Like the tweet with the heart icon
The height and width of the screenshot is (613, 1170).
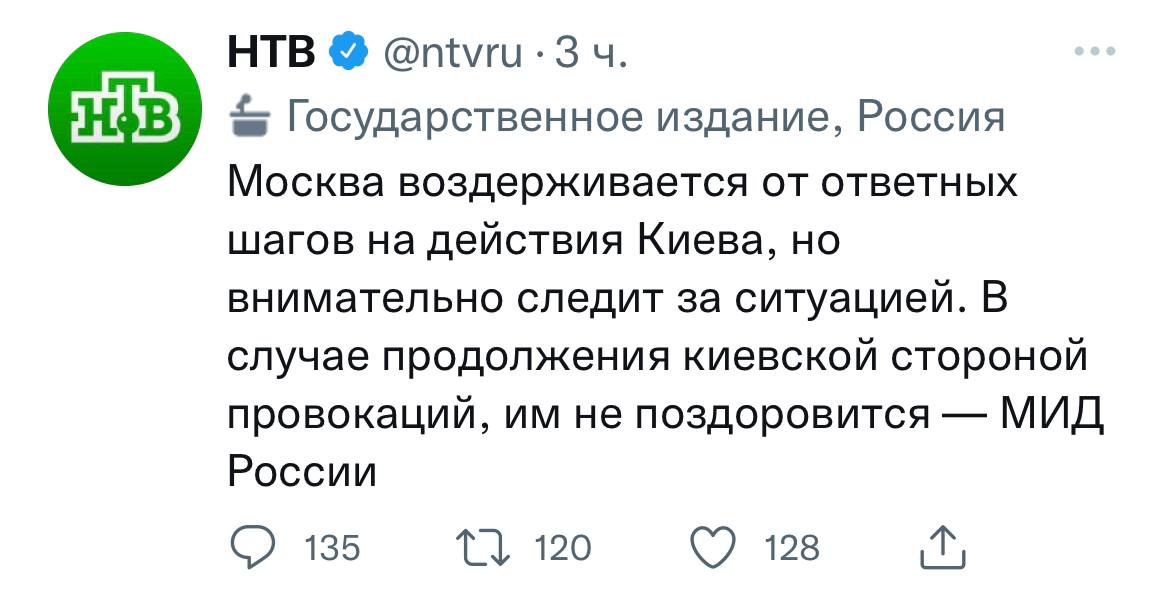point(714,547)
